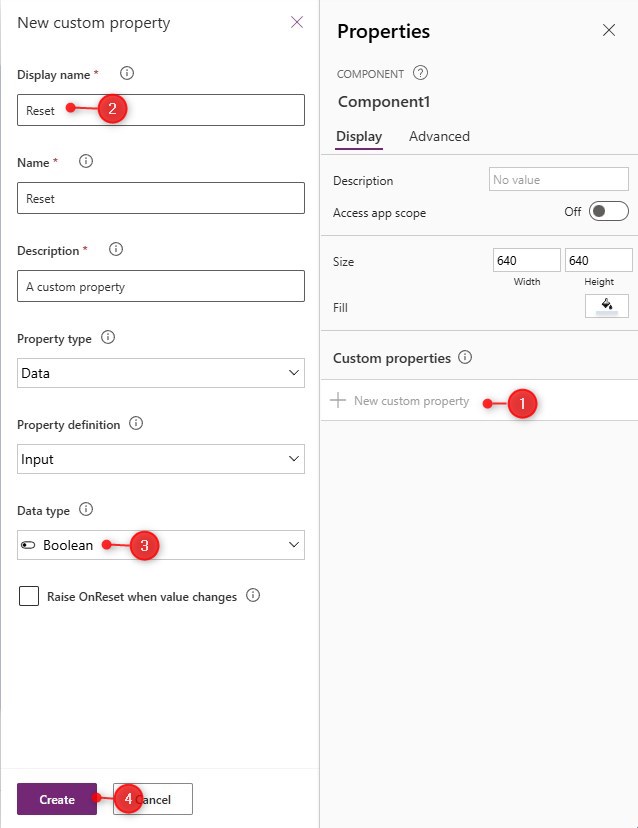Add a New custom property
Image resolution: width=638 pixels, height=828 pixels.
(400, 401)
